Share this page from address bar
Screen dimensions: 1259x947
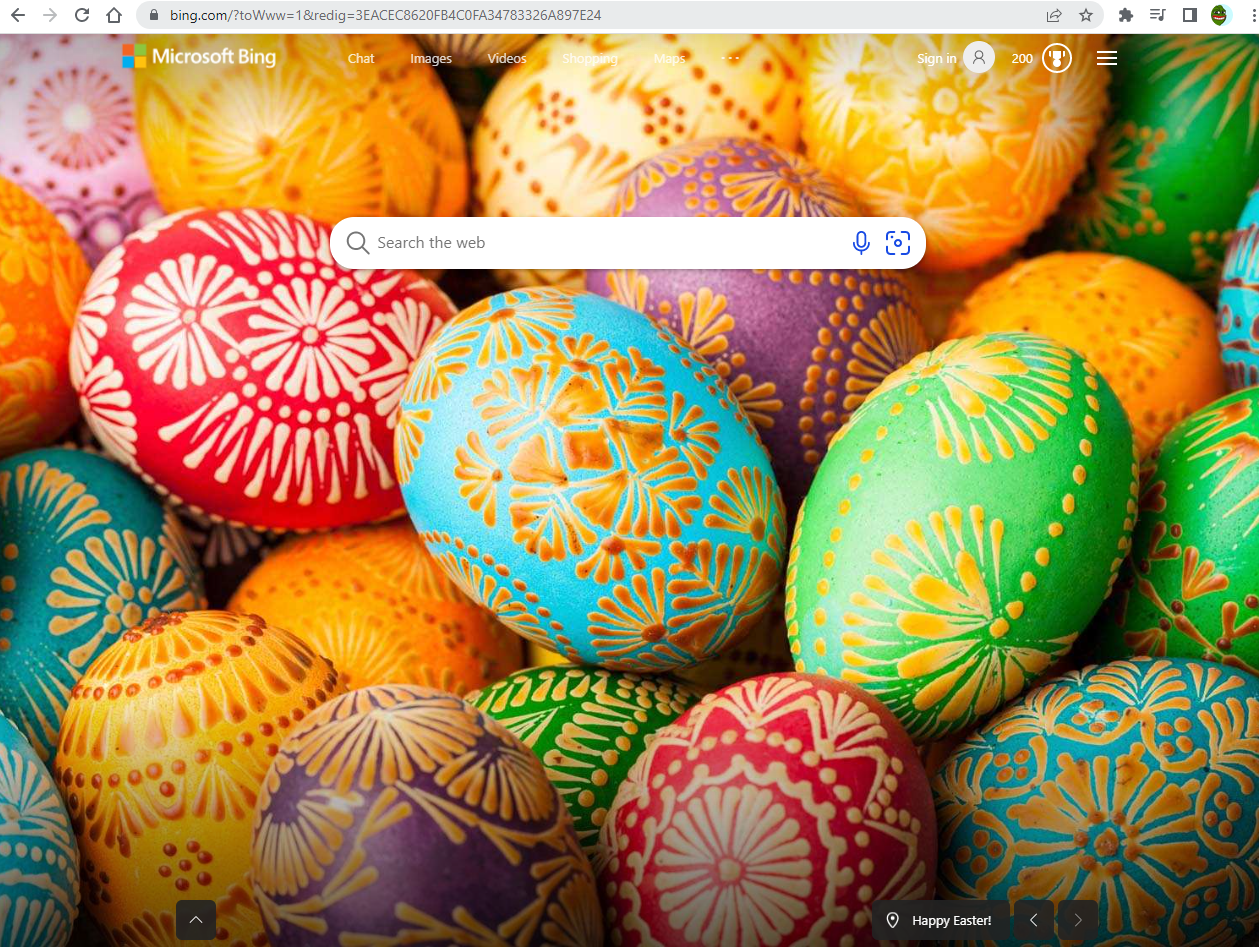[1054, 15]
